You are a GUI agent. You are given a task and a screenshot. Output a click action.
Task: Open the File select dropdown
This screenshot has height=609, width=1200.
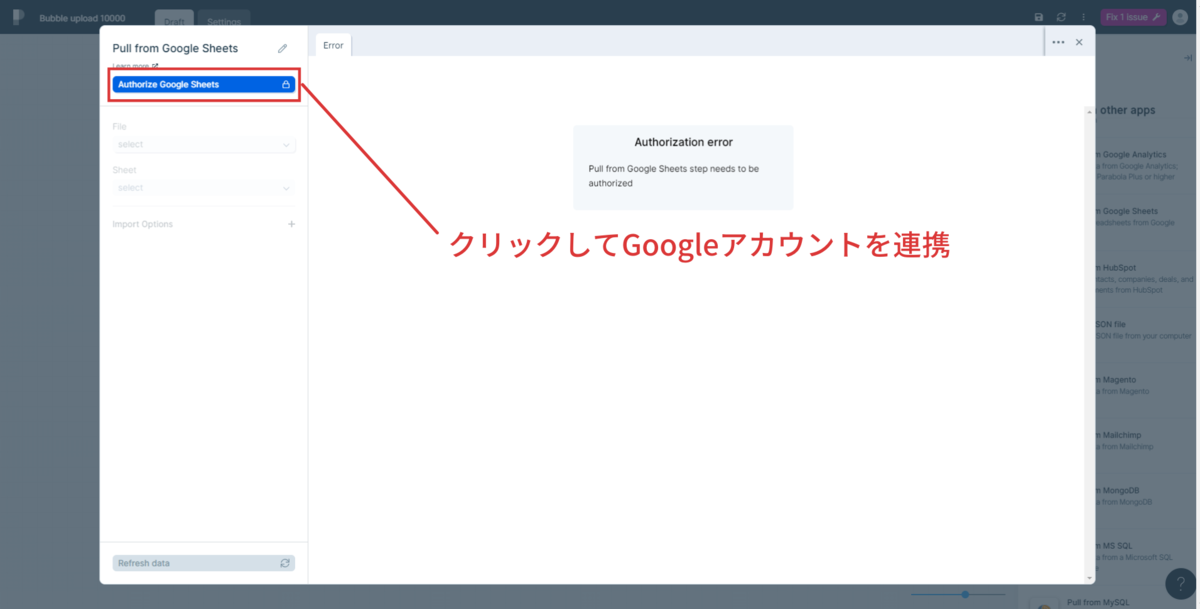tap(204, 145)
